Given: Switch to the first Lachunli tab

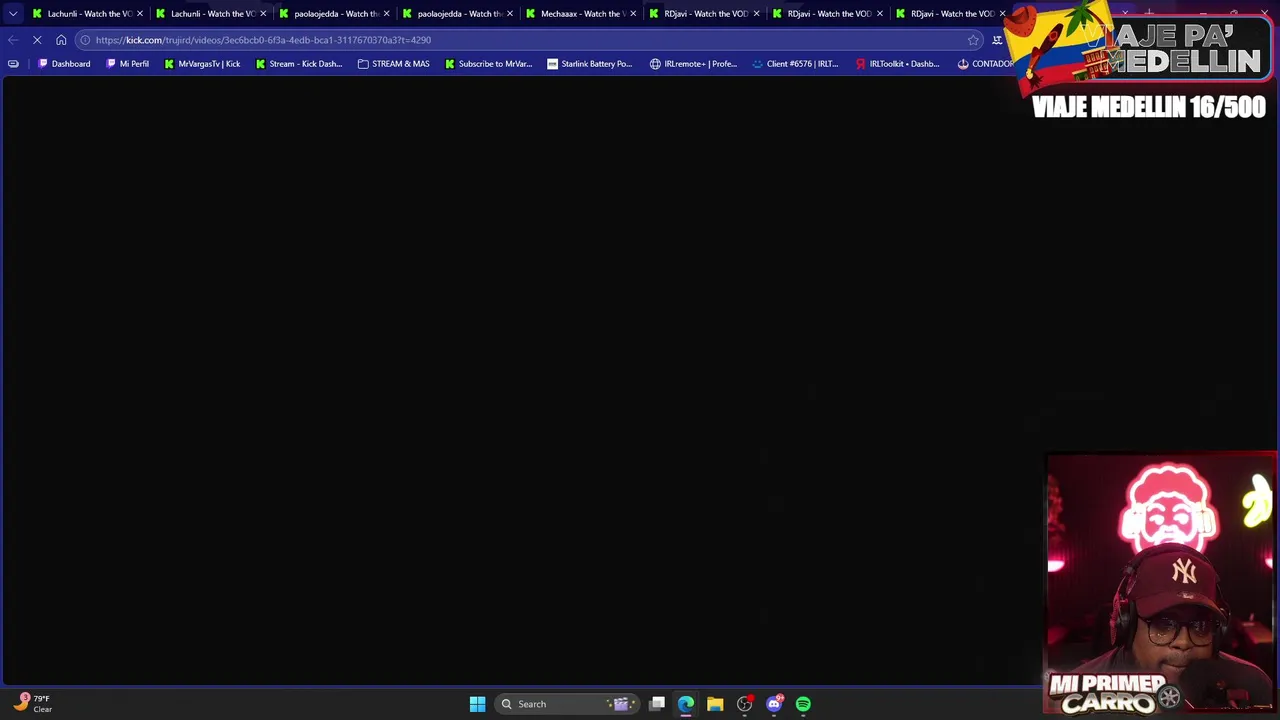Looking at the screenshot, I should (x=88, y=13).
